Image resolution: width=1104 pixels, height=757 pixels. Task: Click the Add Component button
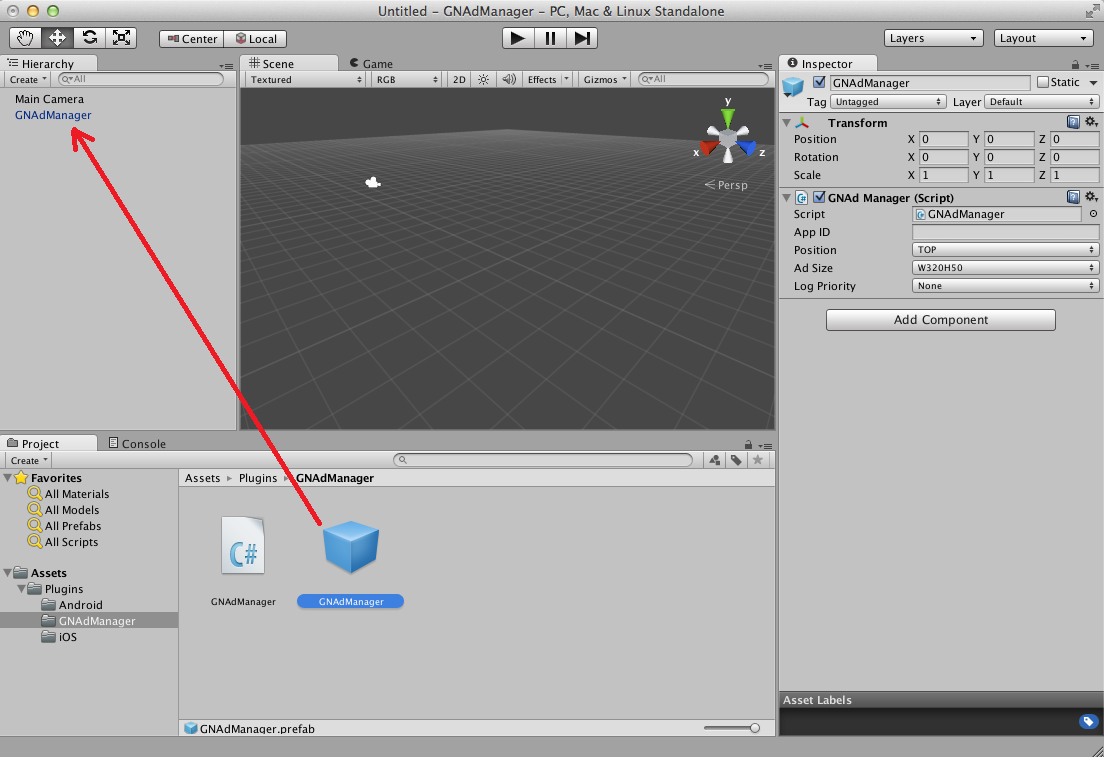[x=941, y=320]
